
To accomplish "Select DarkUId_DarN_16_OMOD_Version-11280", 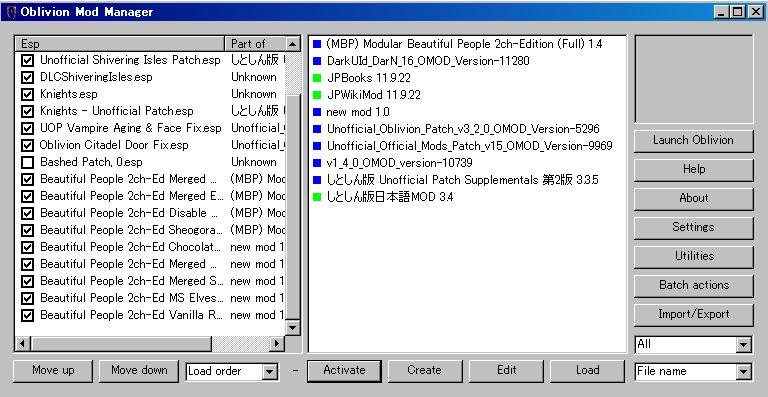I will (x=428, y=61).
